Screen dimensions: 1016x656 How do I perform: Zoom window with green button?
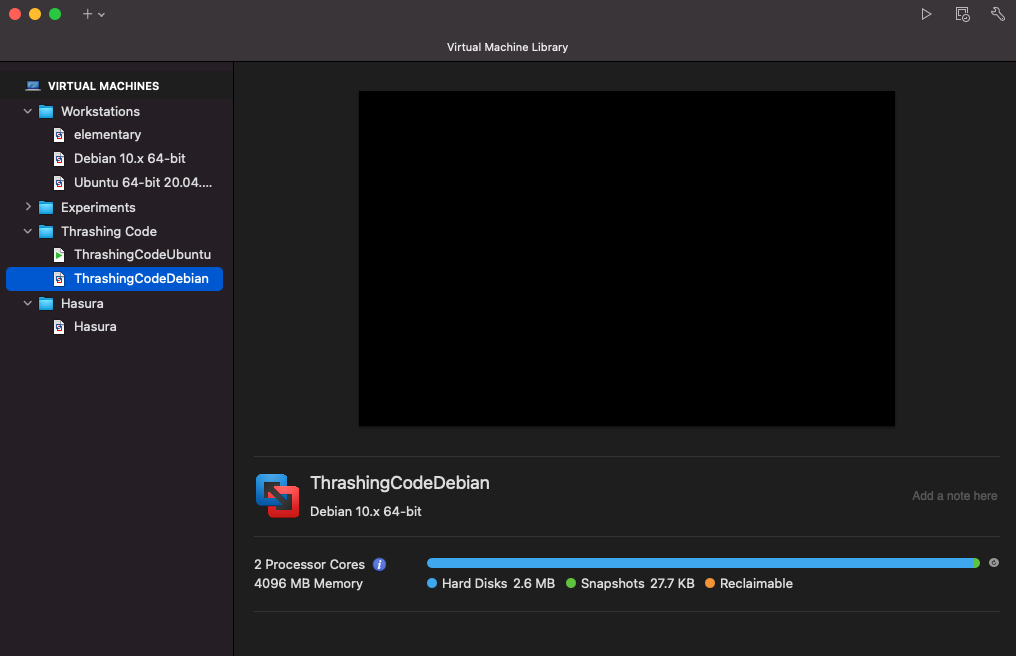(x=55, y=14)
